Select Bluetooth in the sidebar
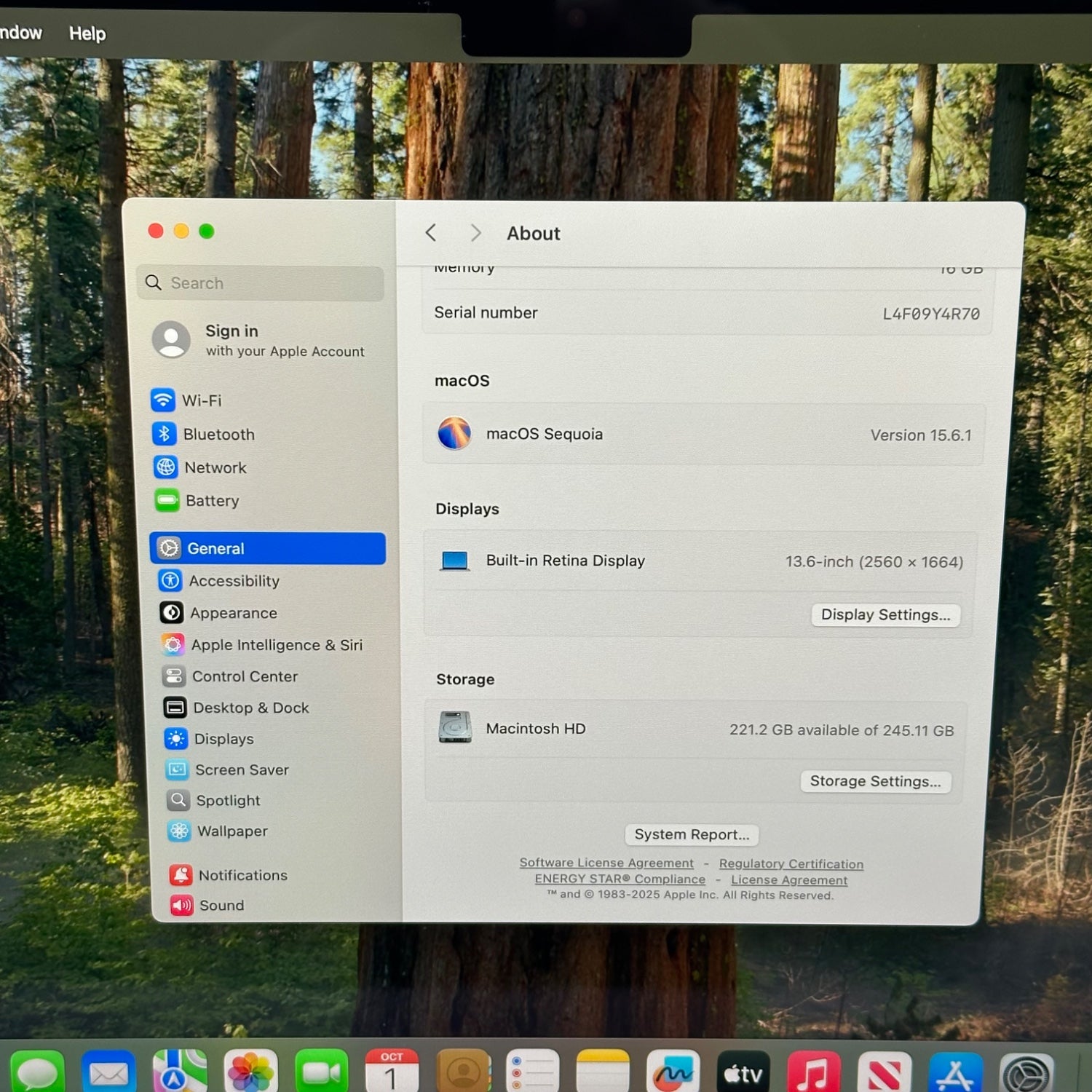Screen dimensions: 1092x1092 click(218, 435)
